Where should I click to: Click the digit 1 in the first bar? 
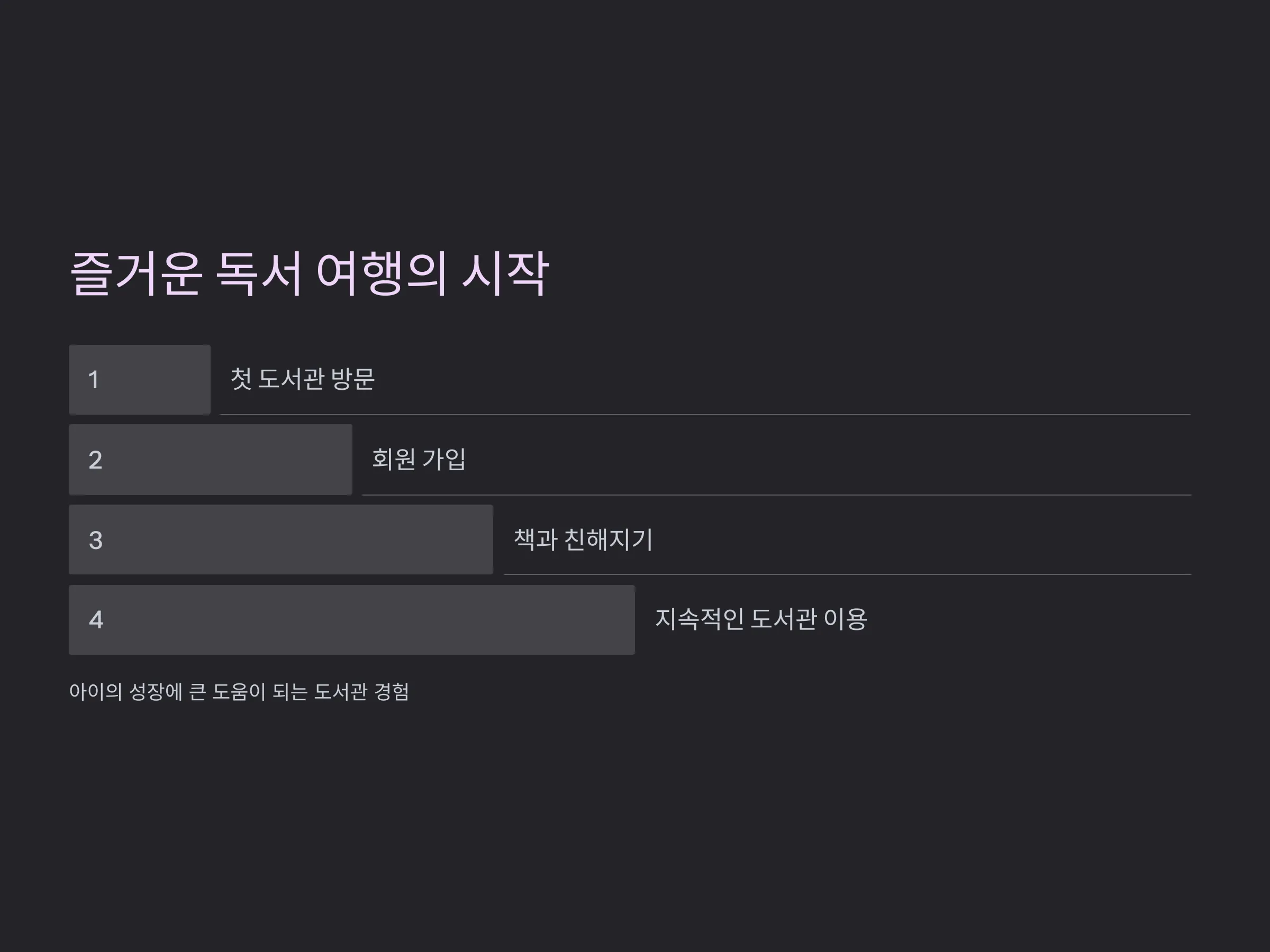coord(94,380)
